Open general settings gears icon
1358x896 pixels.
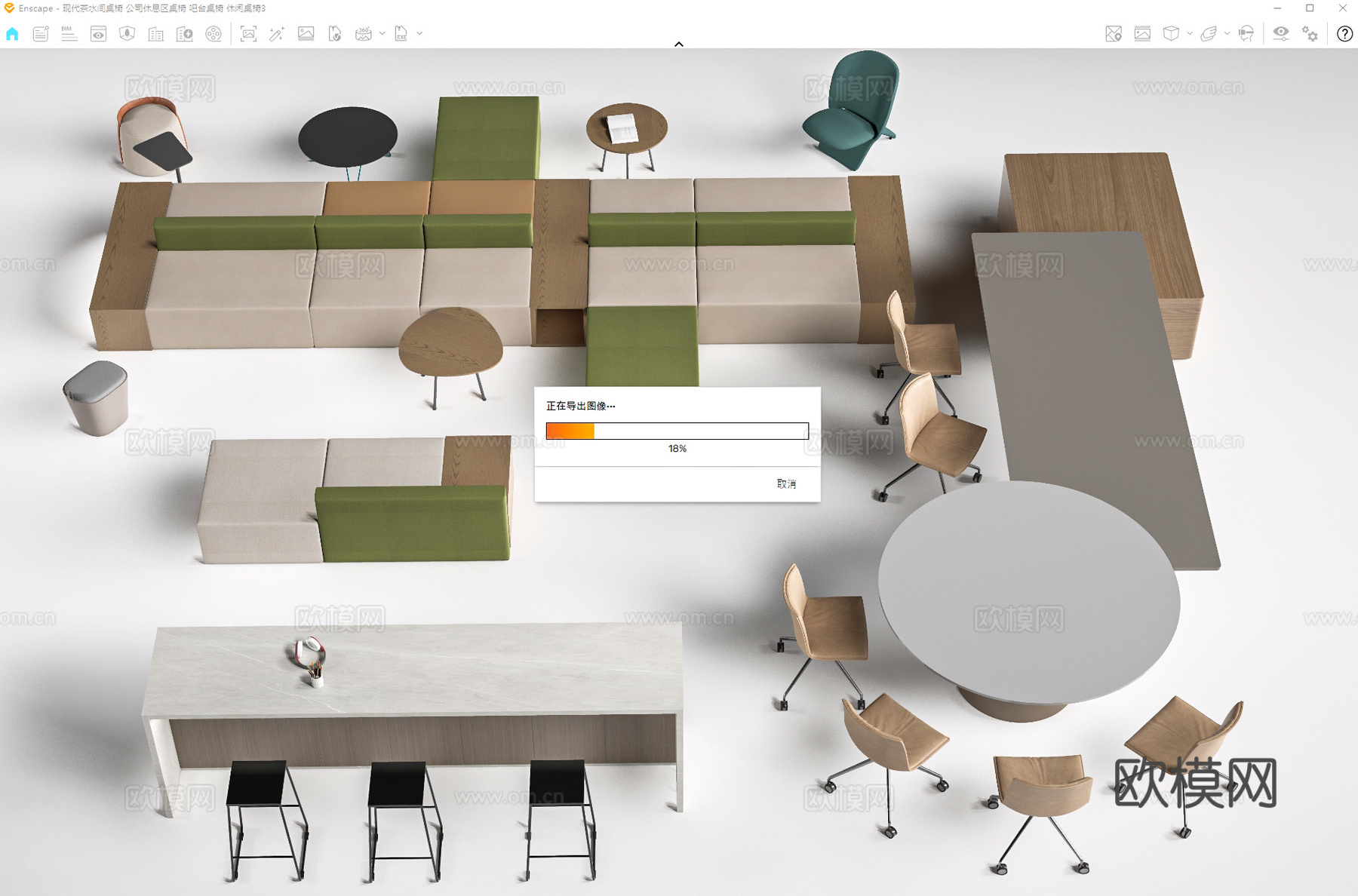[x=1310, y=34]
